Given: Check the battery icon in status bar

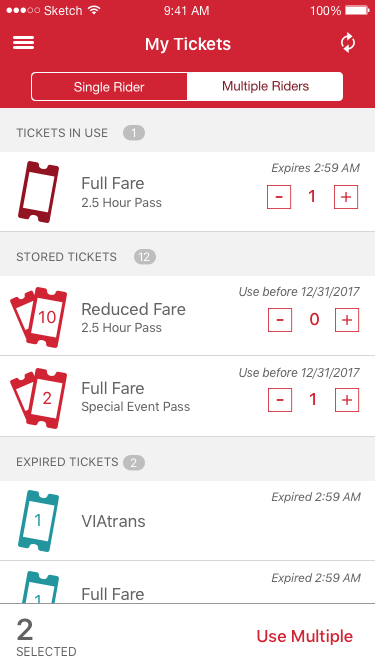Looking at the screenshot, I should (357, 10).
